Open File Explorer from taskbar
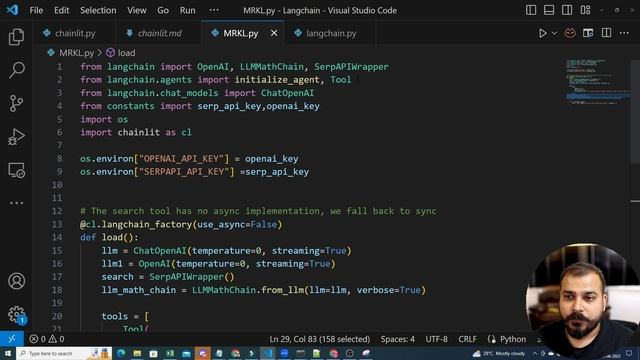640x360 pixels. 137,353
